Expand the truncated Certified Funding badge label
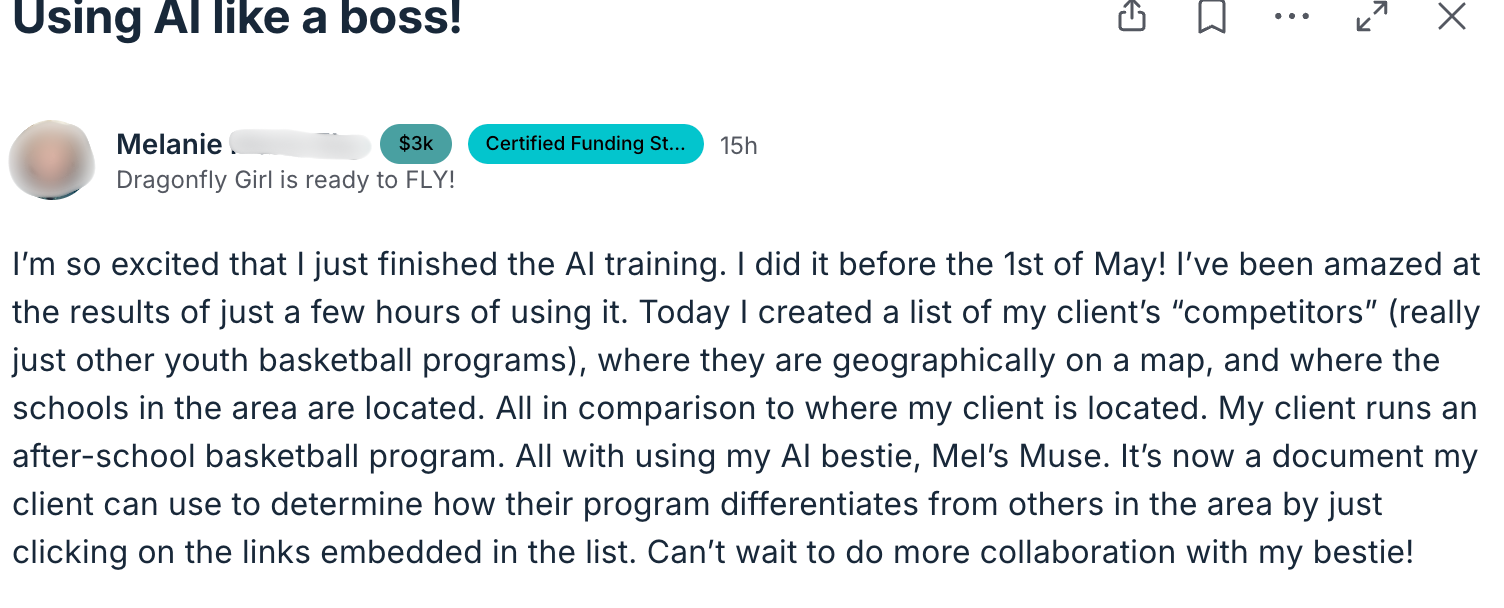The image size is (1504, 608). tap(585, 144)
